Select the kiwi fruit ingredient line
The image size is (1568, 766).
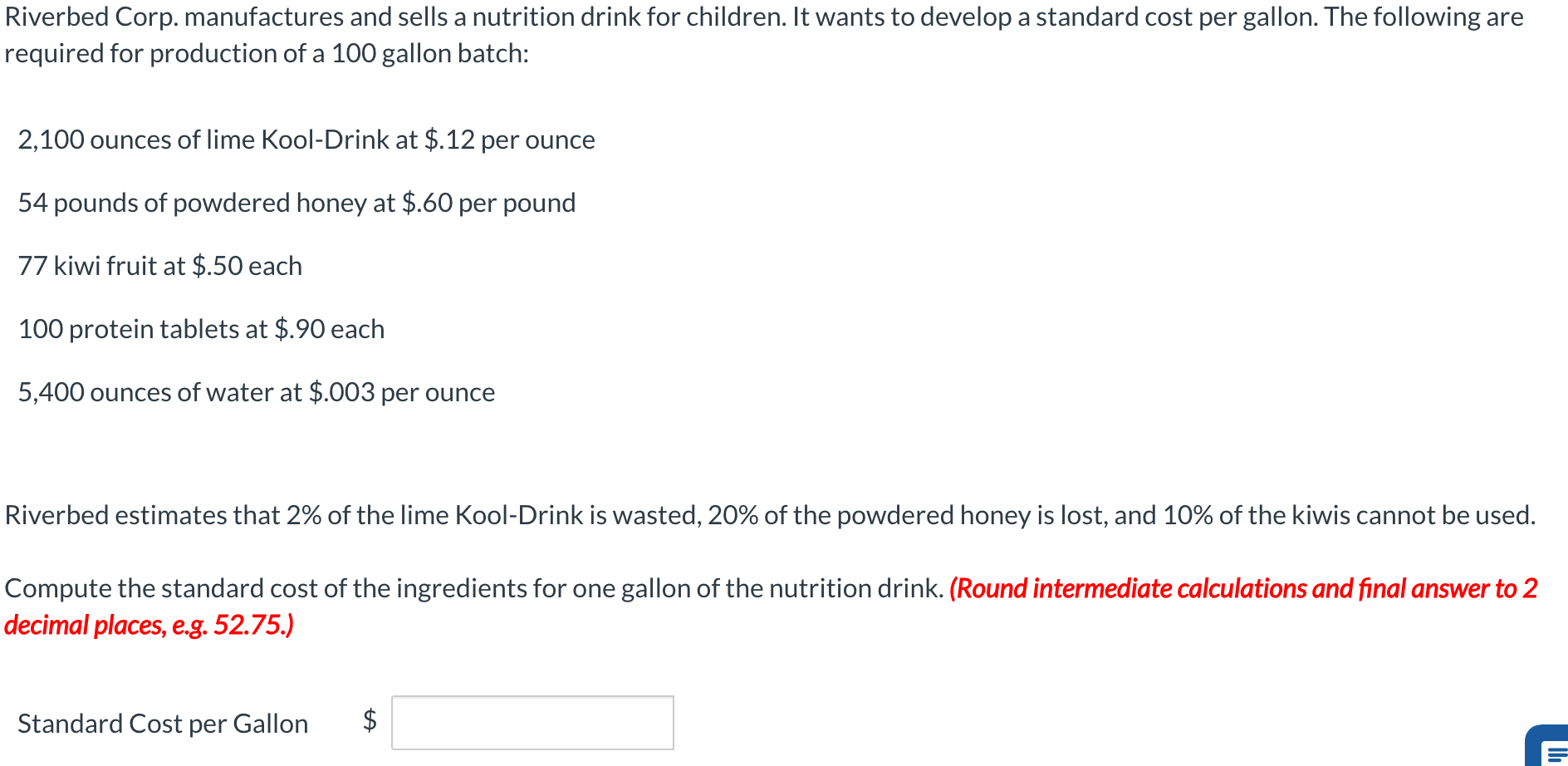pos(159,266)
